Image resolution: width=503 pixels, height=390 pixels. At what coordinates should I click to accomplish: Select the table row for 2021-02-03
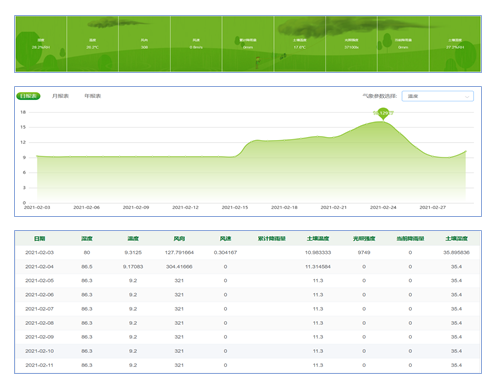(247, 252)
